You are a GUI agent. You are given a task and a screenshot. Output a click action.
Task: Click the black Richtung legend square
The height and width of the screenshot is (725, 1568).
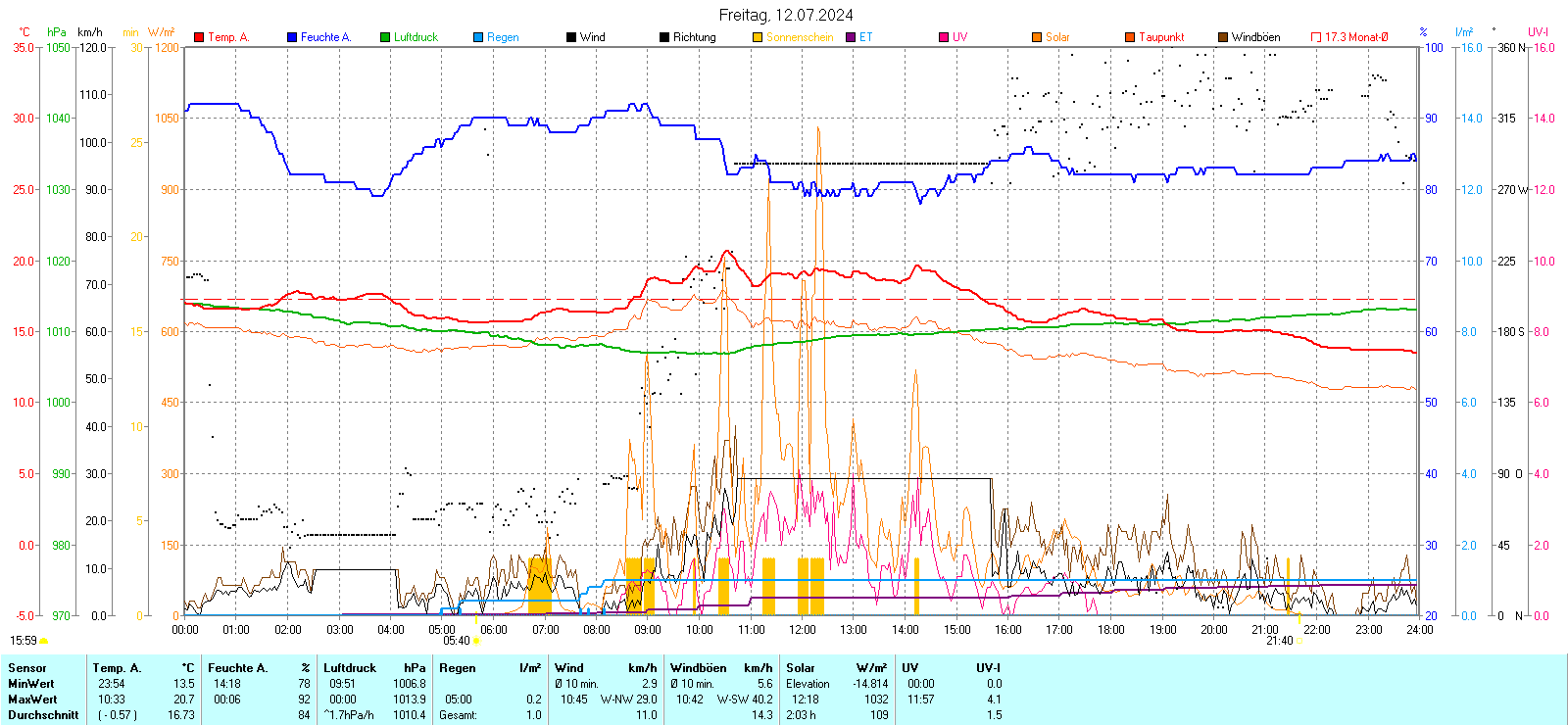(664, 37)
